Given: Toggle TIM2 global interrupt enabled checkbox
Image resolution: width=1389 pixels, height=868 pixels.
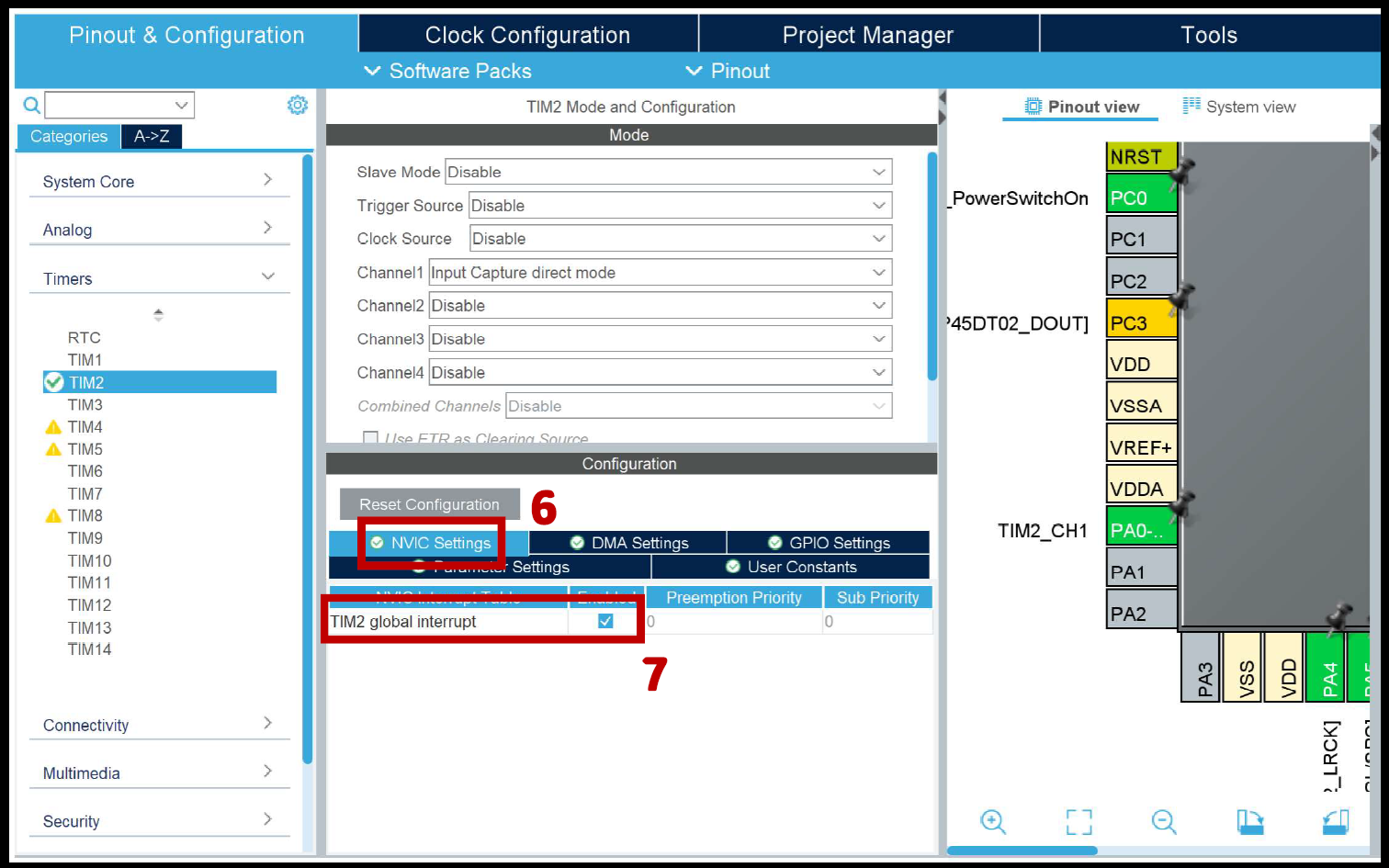Looking at the screenshot, I should 605,621.
